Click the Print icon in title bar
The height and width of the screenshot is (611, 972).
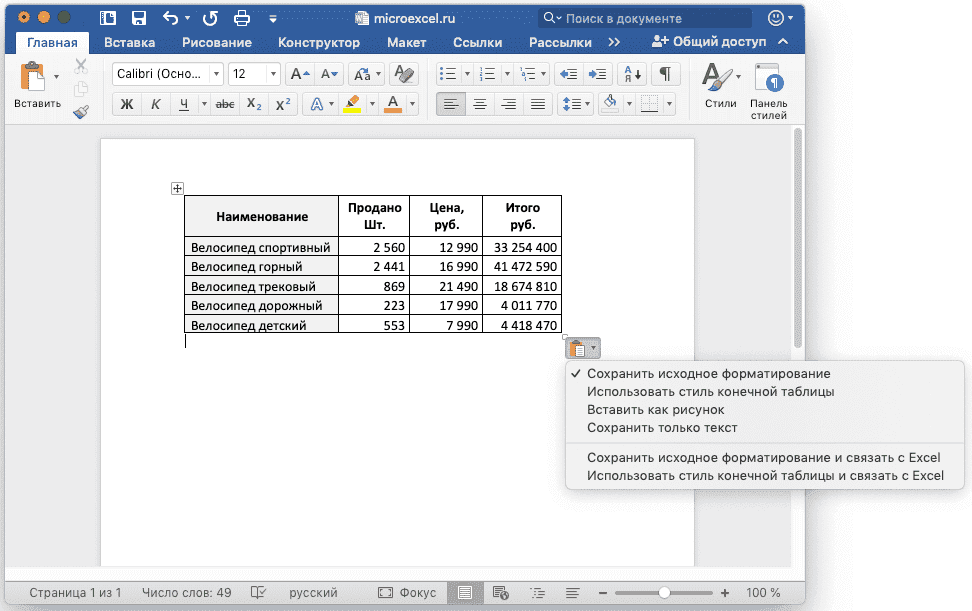pos(241,18)
